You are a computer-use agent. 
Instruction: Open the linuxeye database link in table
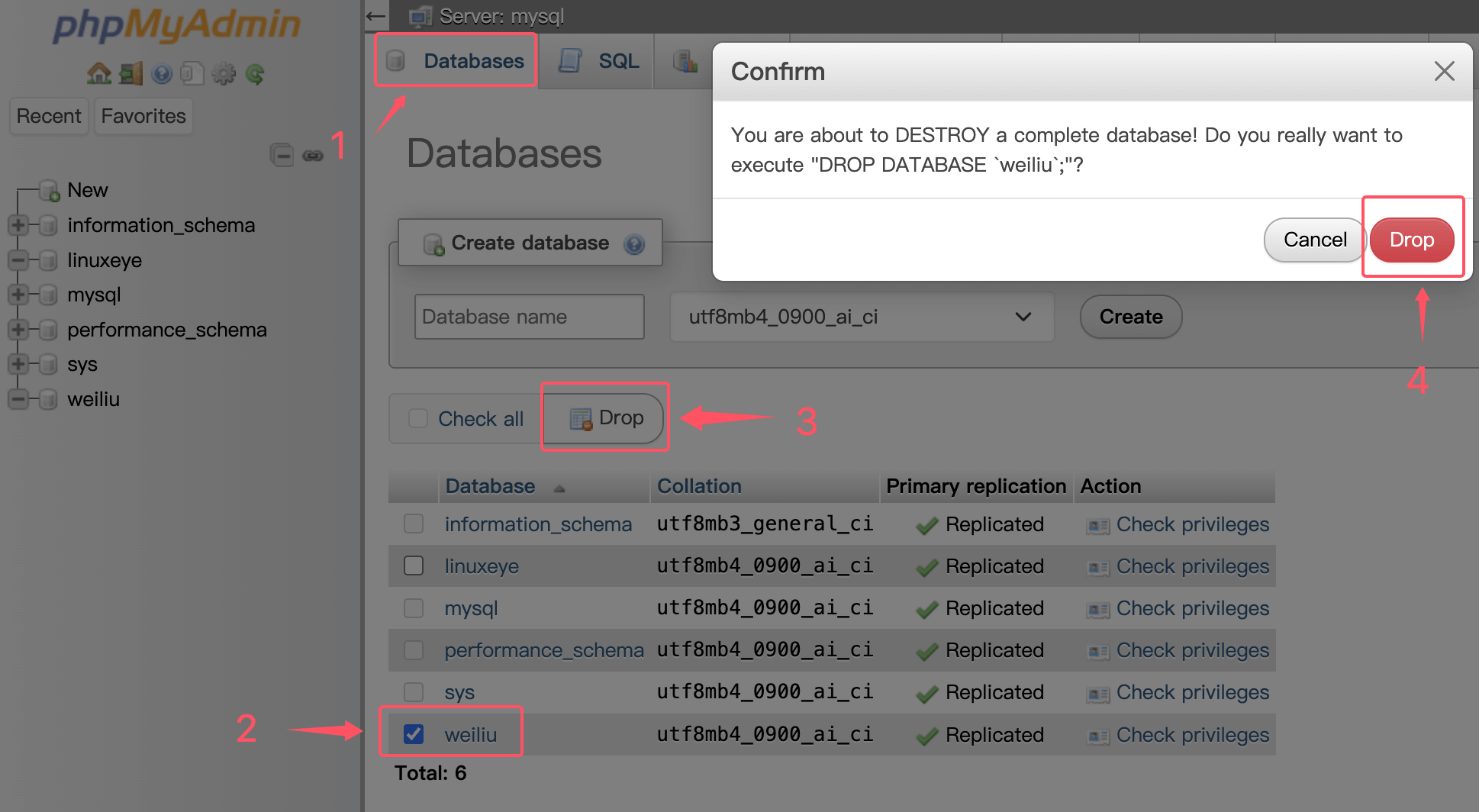tap(482, 566)
